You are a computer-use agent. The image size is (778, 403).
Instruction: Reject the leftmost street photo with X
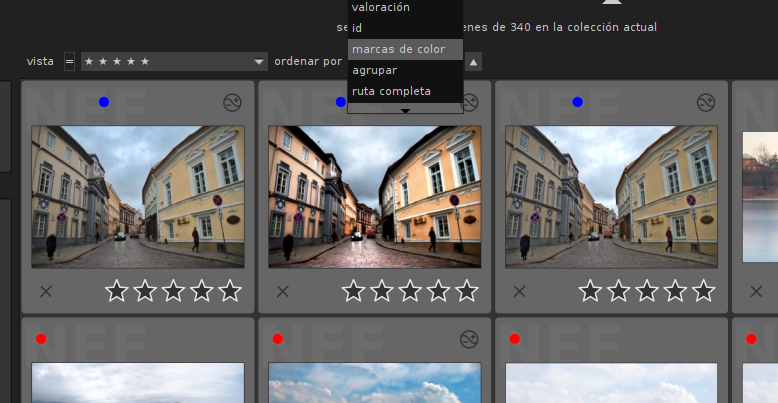46,291
